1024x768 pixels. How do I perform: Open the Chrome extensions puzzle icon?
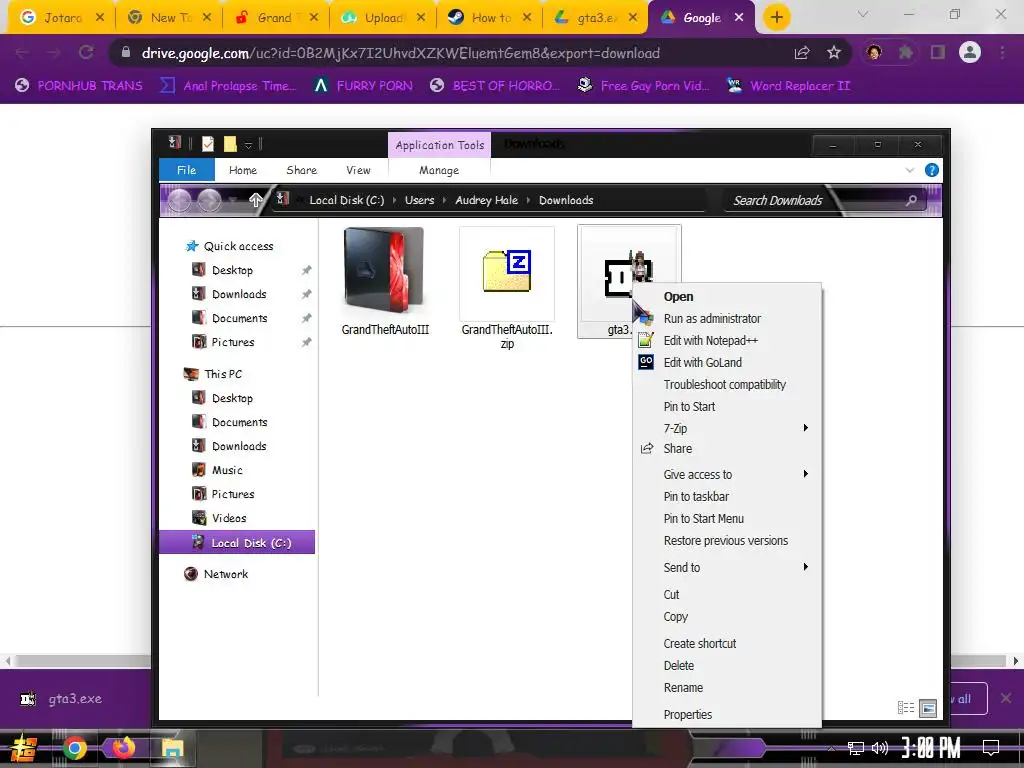[906, 52]
